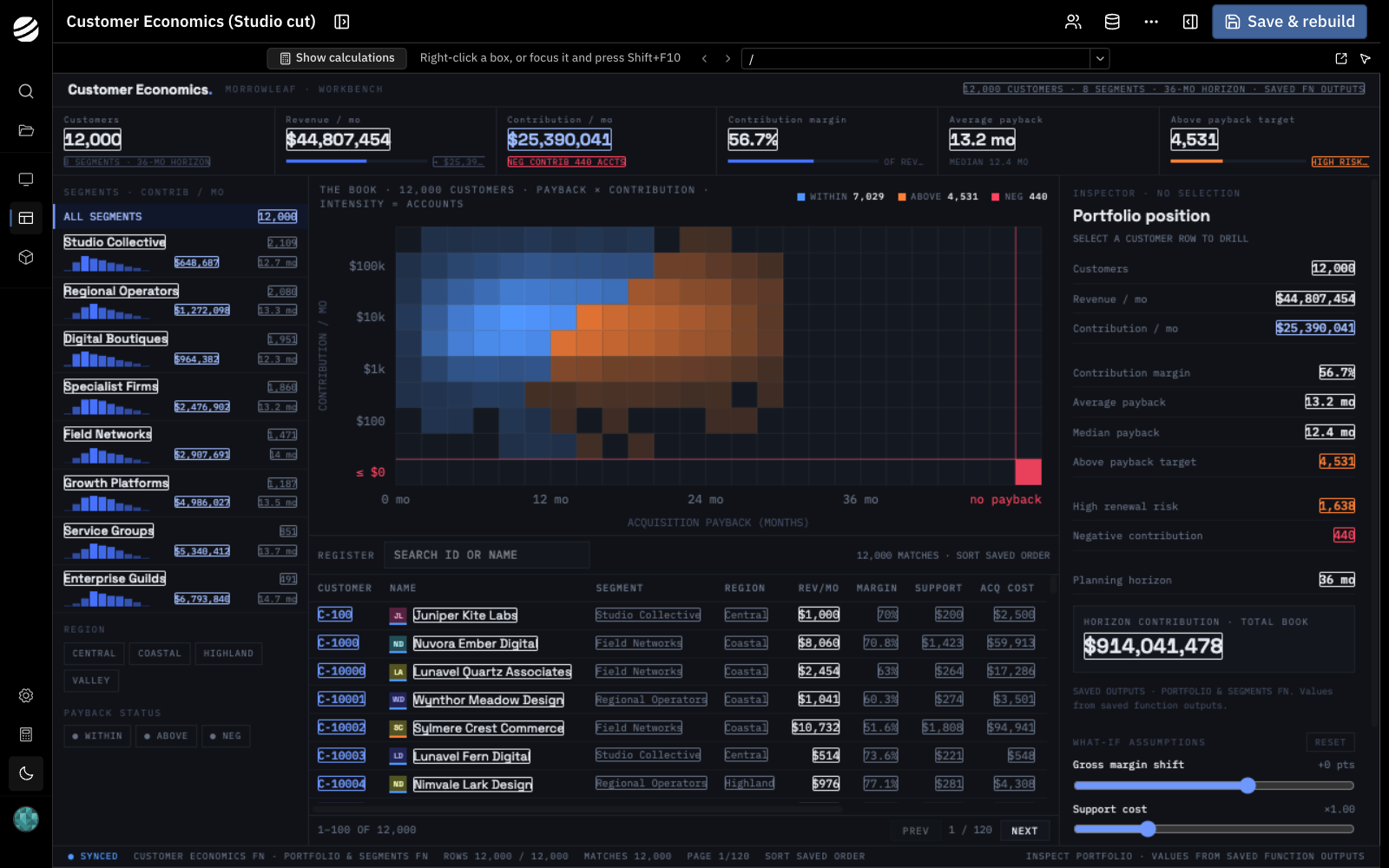Click the Search ID or name field
Image resolution: width=1389 pixels, height=868 pixels.
[x=486, y=555]
